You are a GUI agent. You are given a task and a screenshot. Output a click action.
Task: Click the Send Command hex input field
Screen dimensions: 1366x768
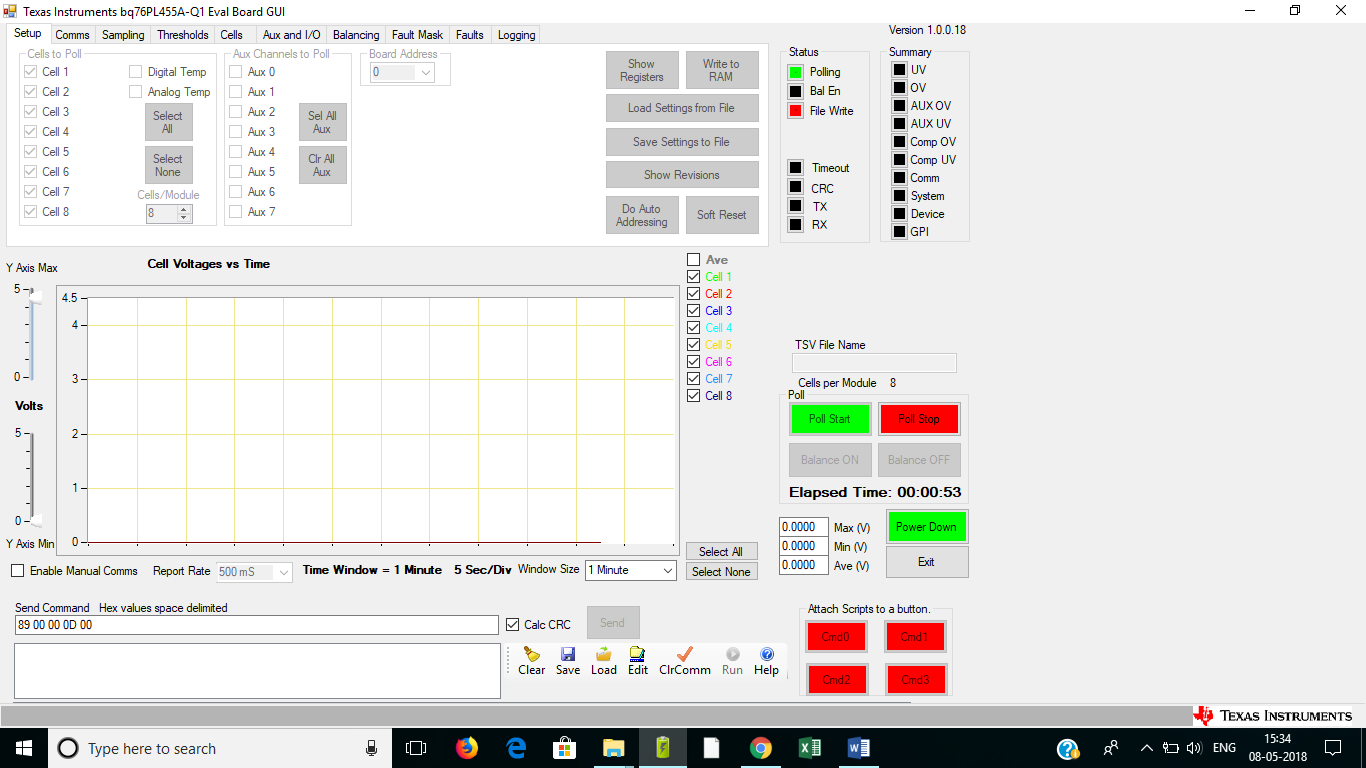256,625
